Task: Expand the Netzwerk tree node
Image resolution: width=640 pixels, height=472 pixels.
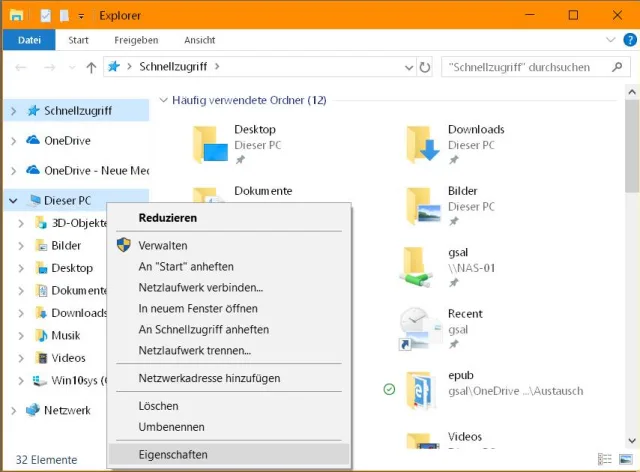Action: (x=13, y=410)
